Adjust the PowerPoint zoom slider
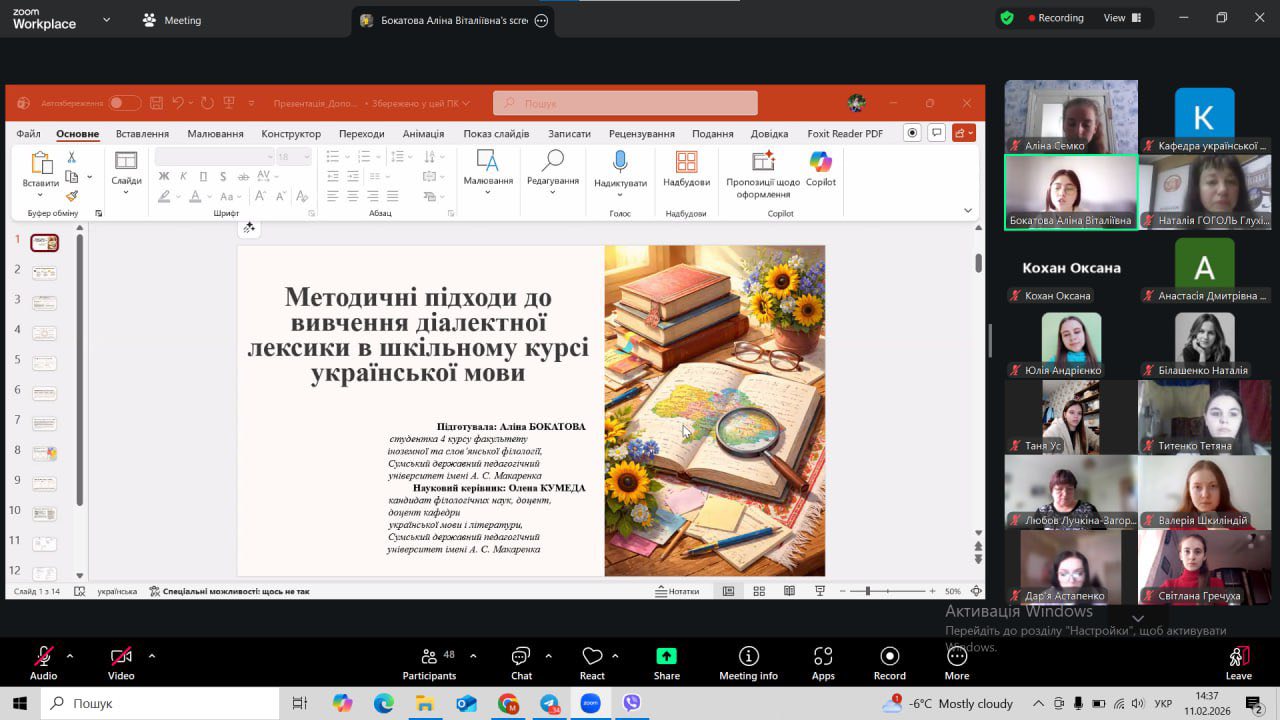 (x=867, y=591)
